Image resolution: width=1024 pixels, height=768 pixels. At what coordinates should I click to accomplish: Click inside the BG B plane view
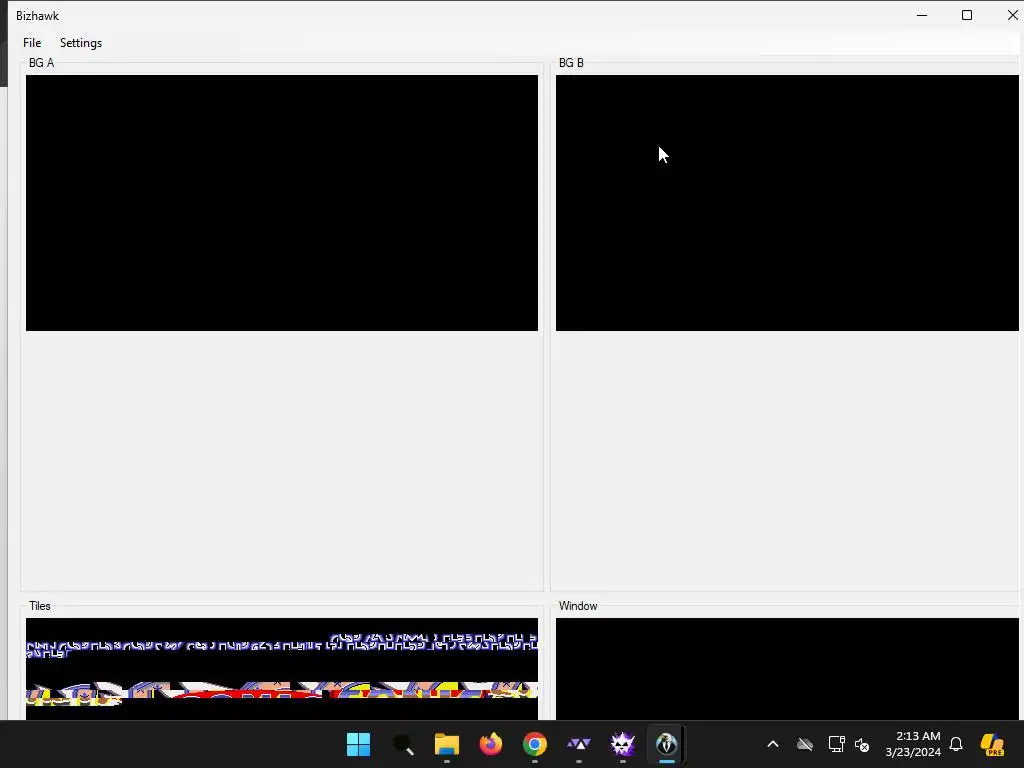tap(787, 202)
